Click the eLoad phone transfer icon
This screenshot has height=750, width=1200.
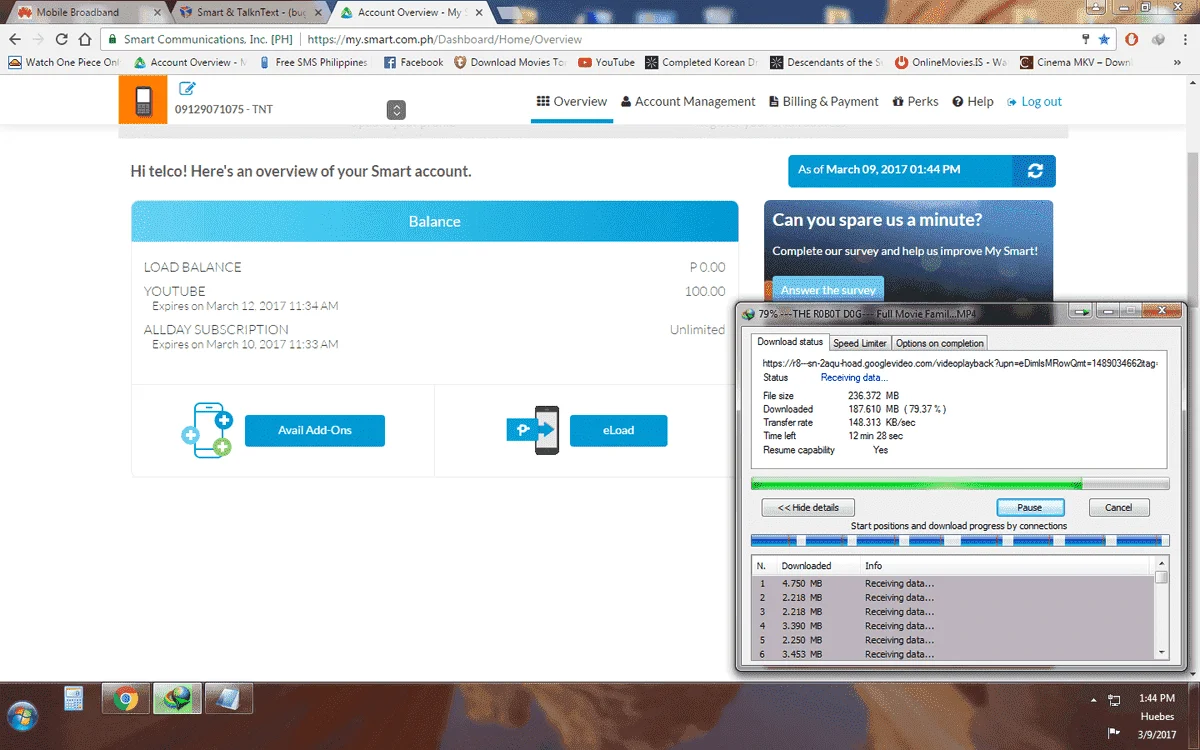tap(534, 430)
